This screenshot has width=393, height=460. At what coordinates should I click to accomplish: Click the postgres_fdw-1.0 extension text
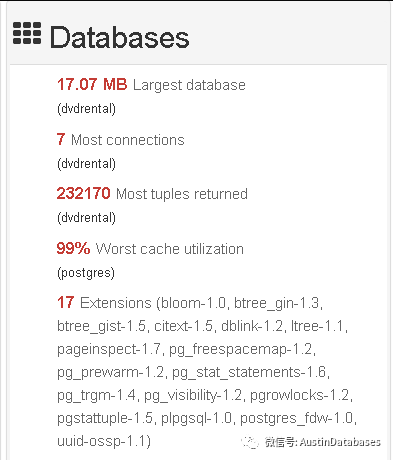(x=296, y=418)
